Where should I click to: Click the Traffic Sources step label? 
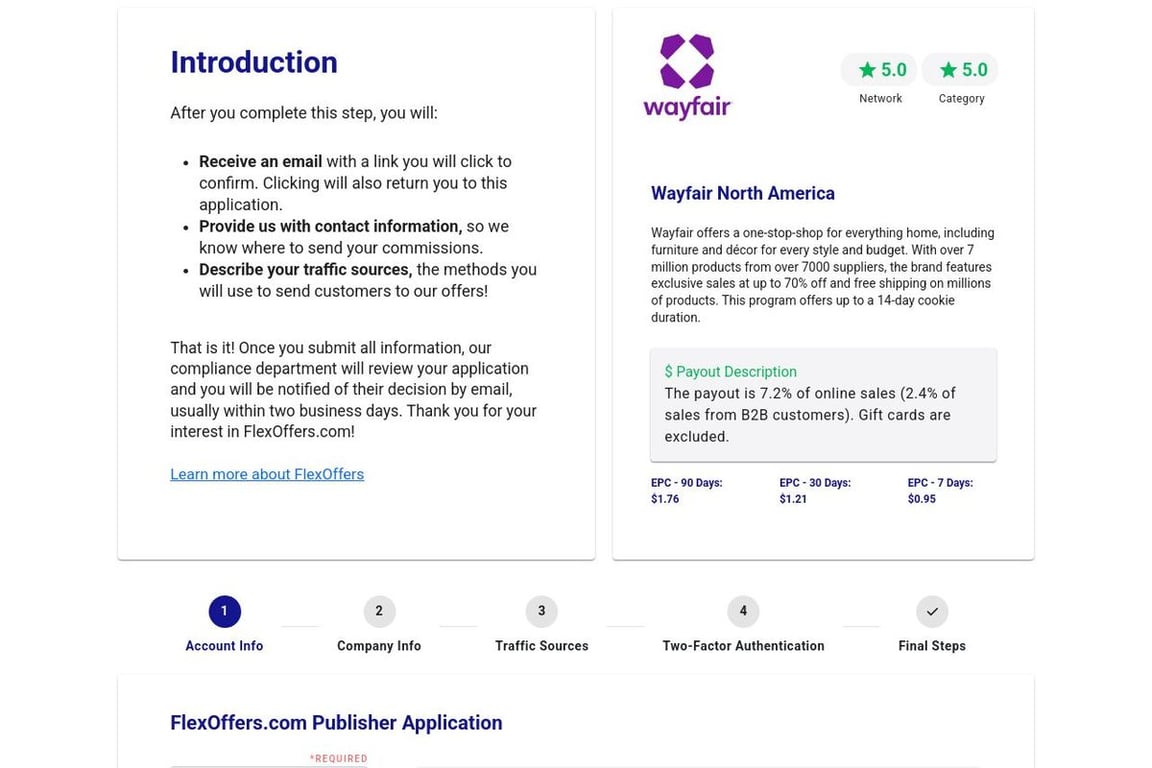tap(541, 646)
